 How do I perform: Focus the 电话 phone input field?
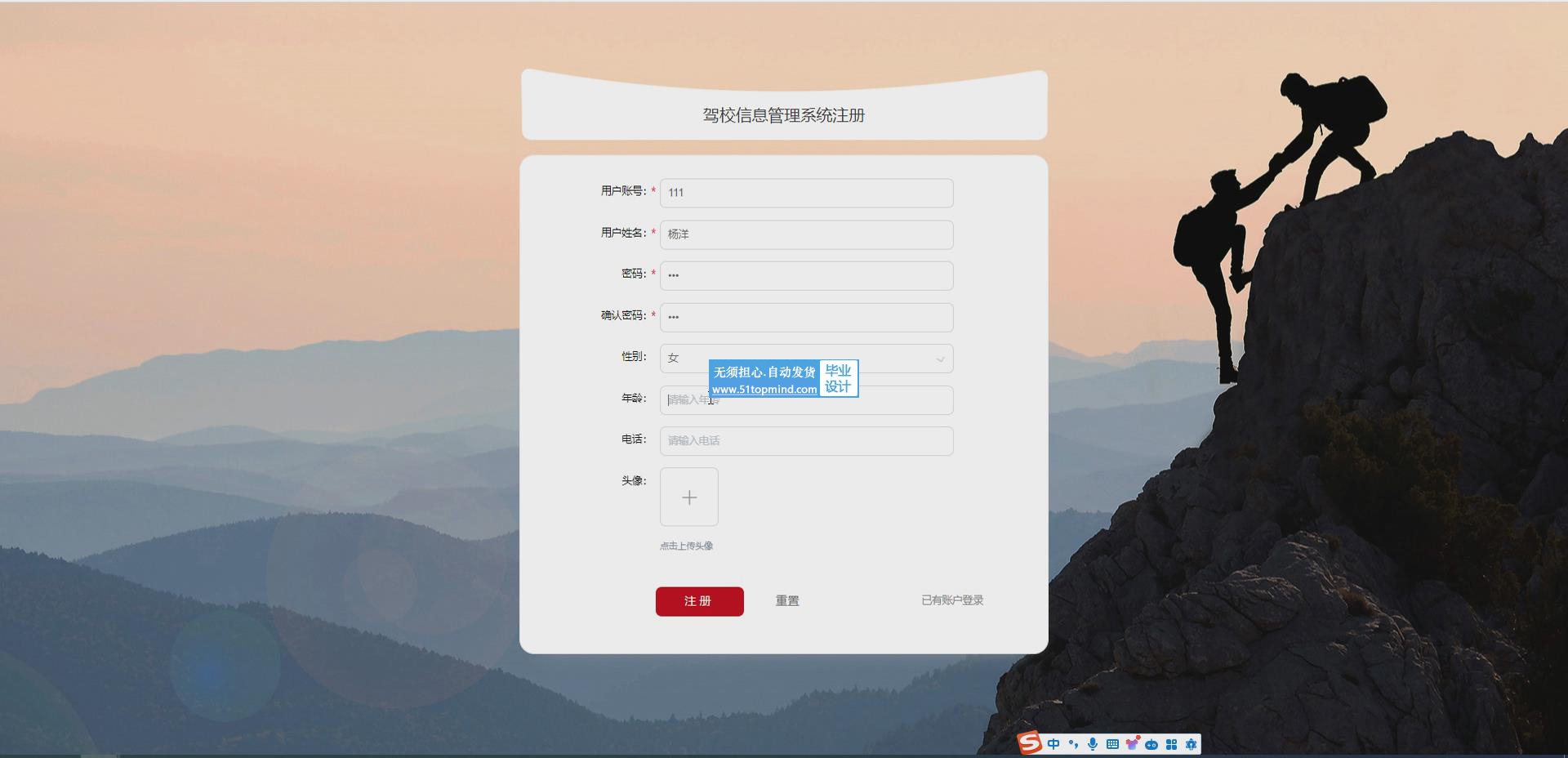(x=806, y=441)
